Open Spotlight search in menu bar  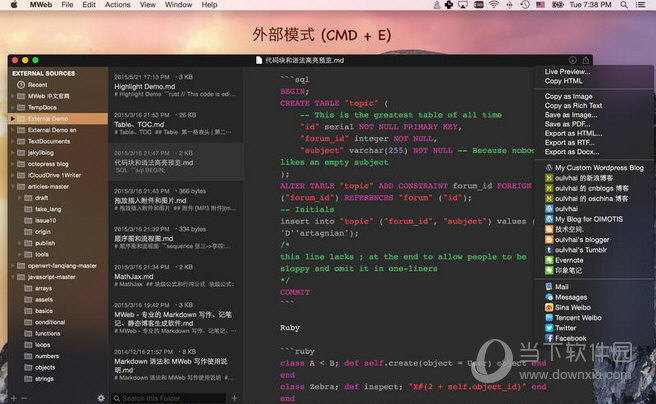[624, 5]
